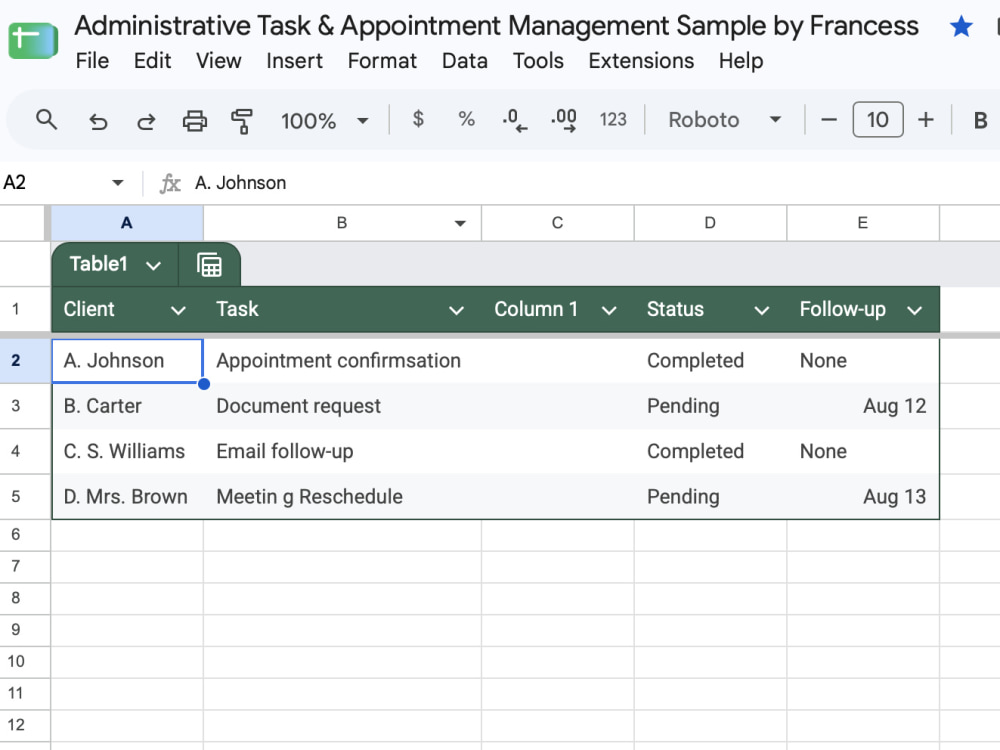Select None follow-up in A. Johnson row
This screenshot has height=750, width=1000.
coord(863,361)
